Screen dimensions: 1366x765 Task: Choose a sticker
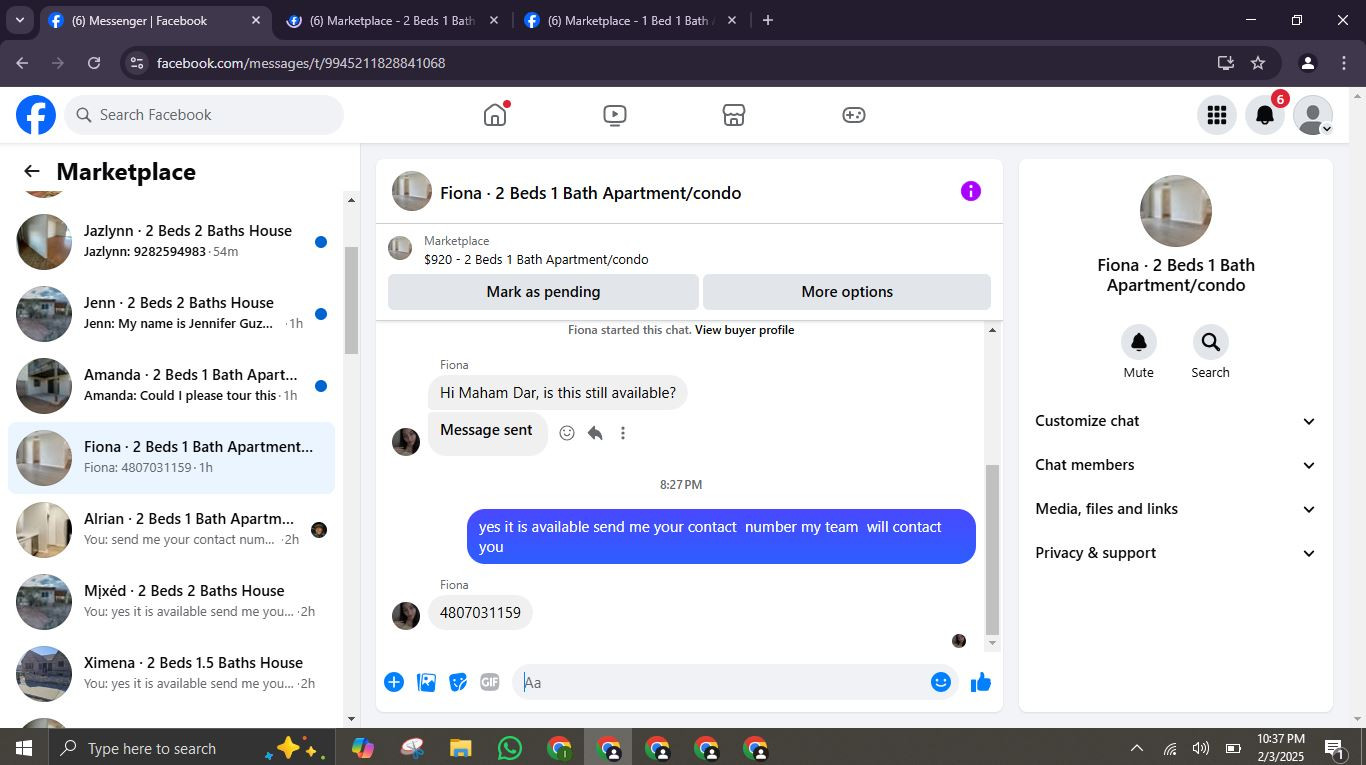click(458, 682)
